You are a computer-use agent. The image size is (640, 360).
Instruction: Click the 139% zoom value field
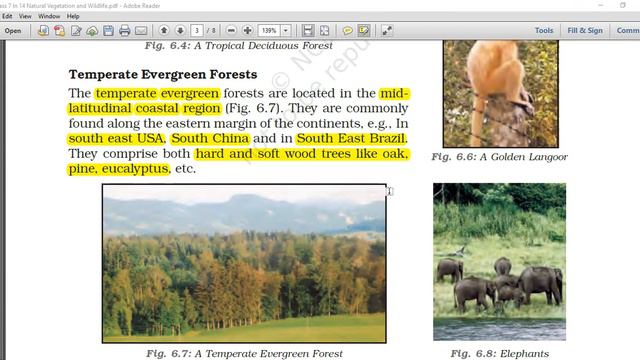[269, 31]
